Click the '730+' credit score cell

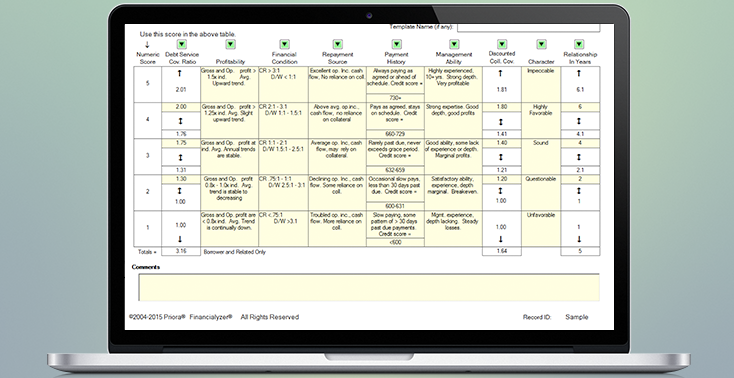[x=396, y=98]
